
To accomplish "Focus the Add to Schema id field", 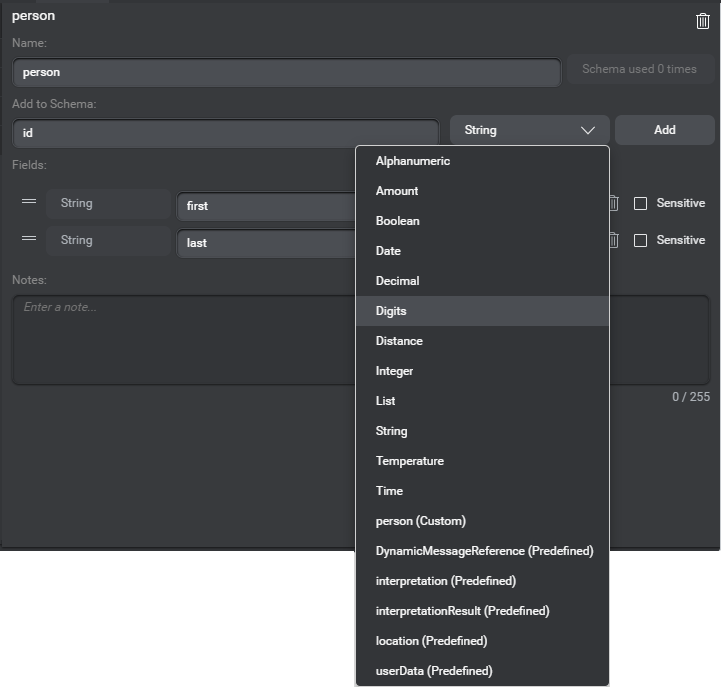I will click(225, 132).
